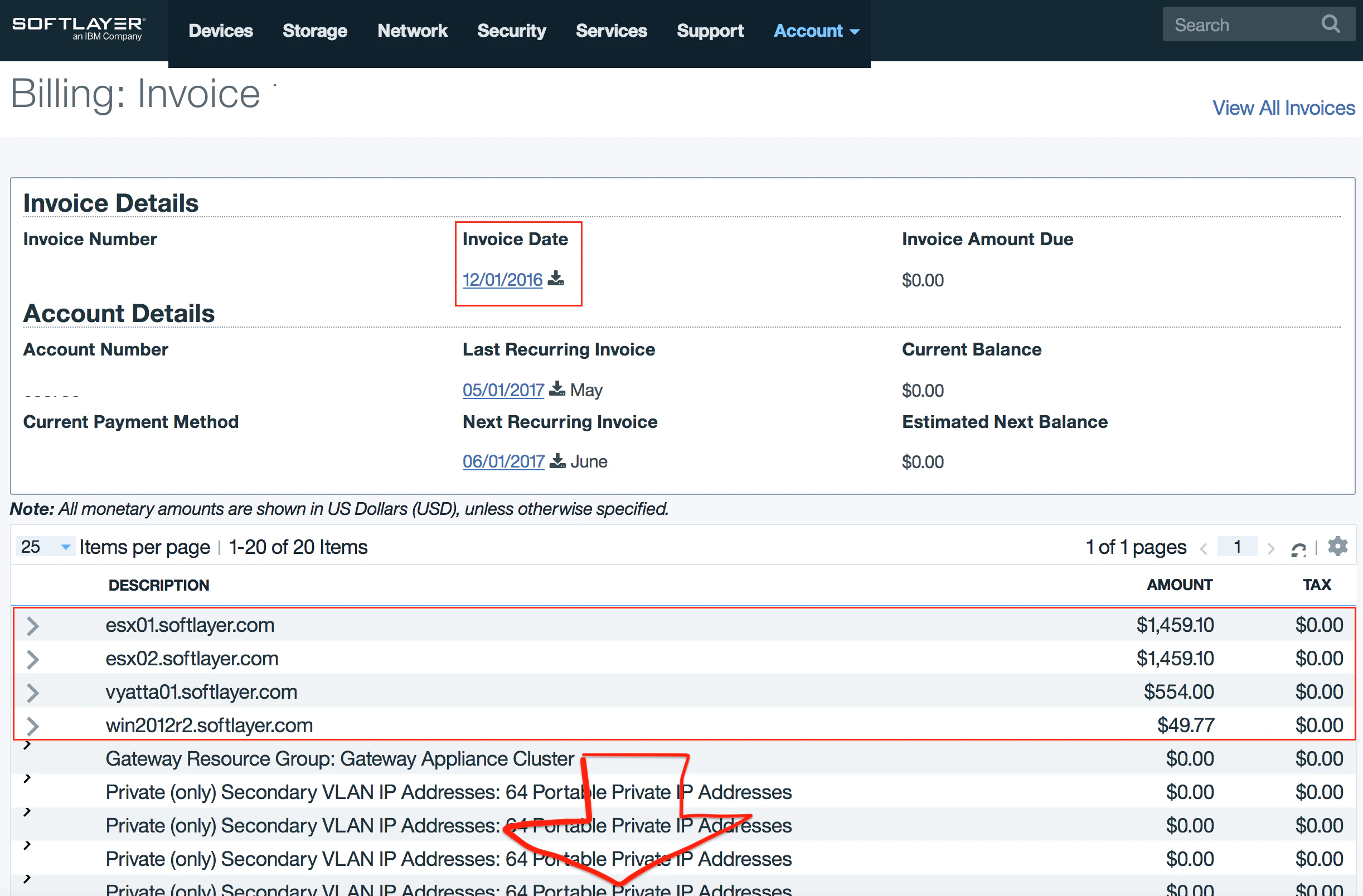Open the Support menu
The width and height of the screenshot is (1363, 896).
click(x=710, y=31)
